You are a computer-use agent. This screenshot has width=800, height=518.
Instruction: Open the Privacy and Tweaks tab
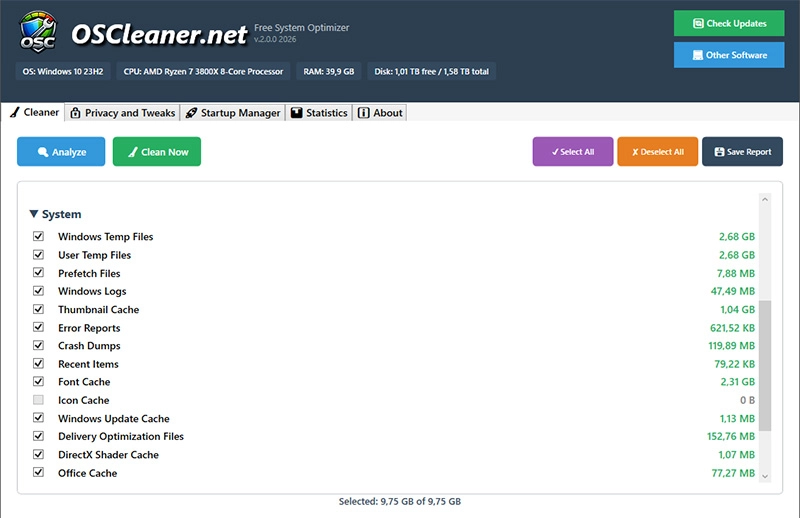pyautogui.click(x=122, y=113)
